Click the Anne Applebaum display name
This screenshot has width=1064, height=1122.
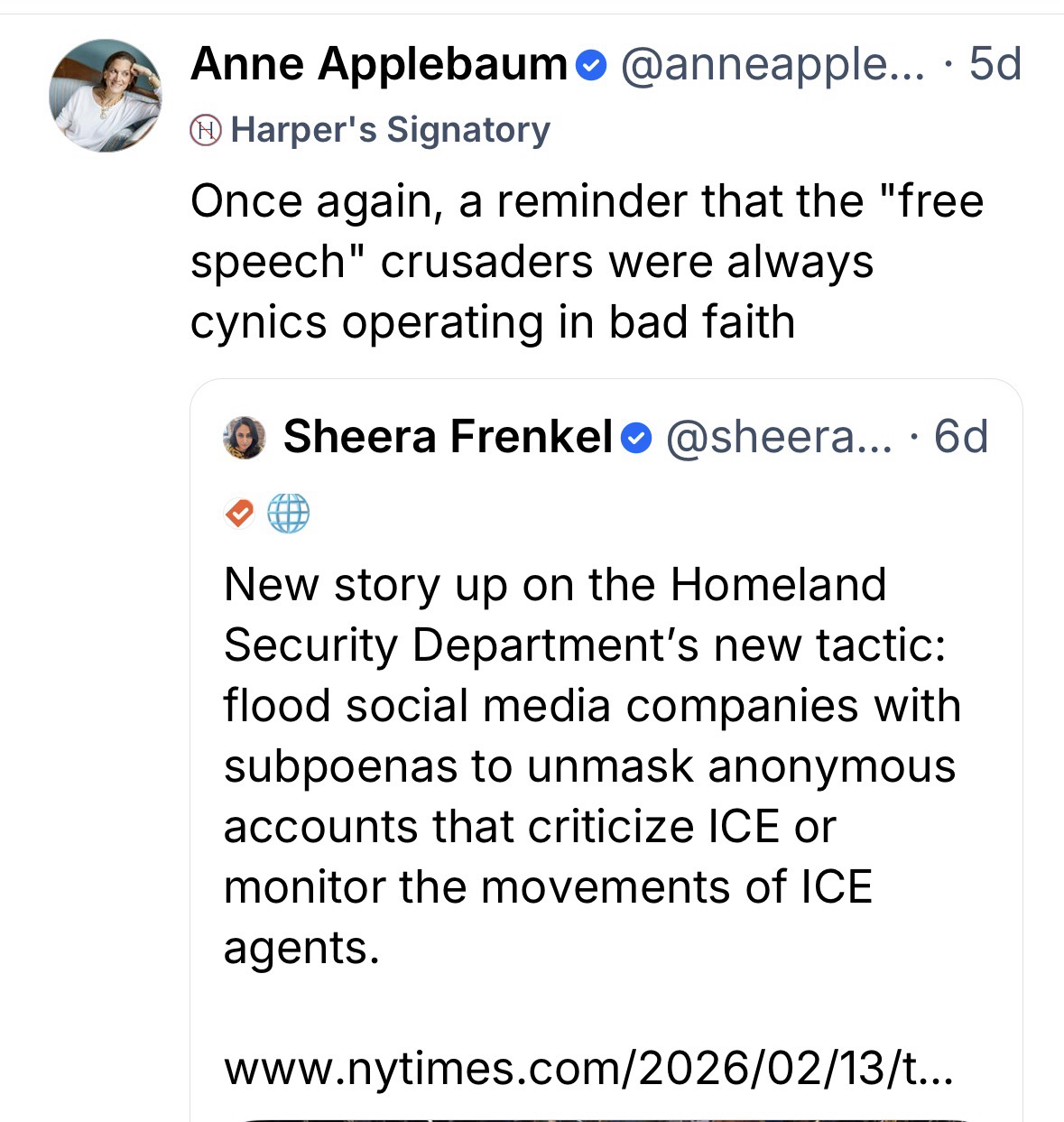click(x=378, y=65)
